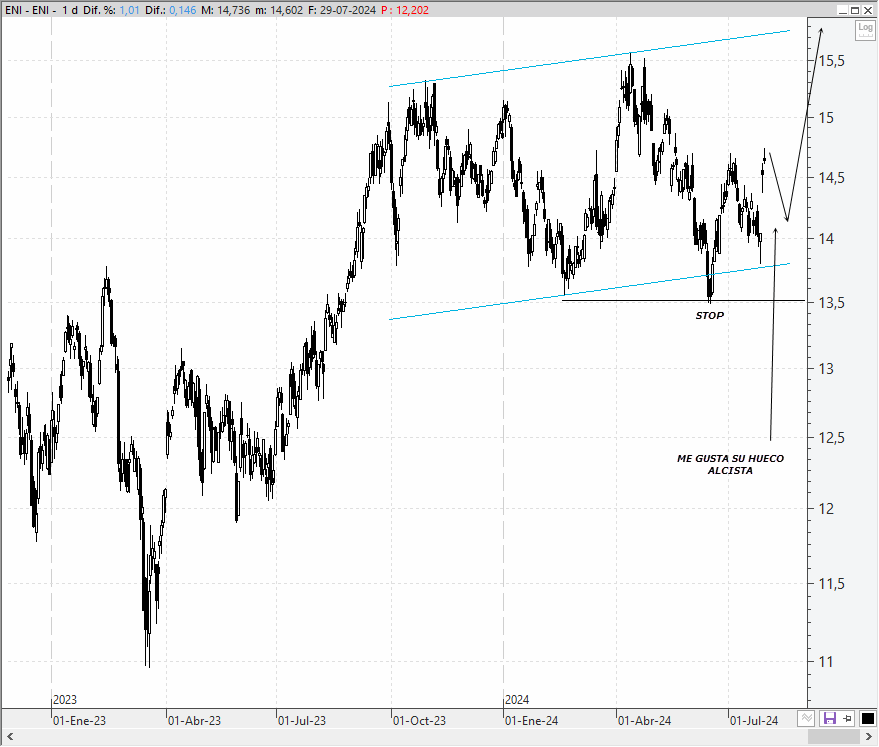Click the 14 price axis label

point(826,239)
